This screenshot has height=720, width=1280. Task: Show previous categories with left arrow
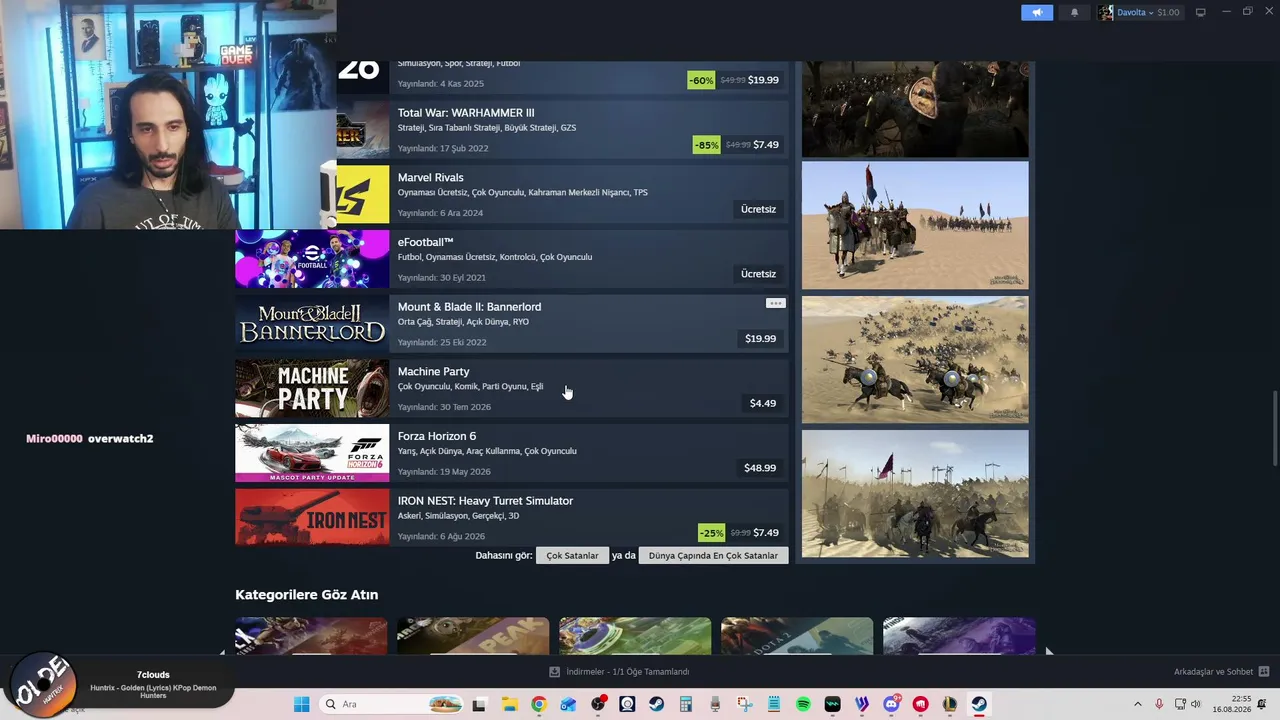pos(222,651)
